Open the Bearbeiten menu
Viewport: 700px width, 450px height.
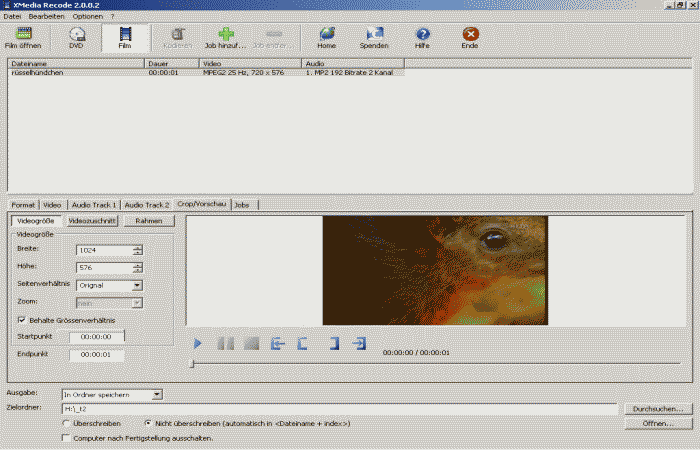tap(45, 17)
